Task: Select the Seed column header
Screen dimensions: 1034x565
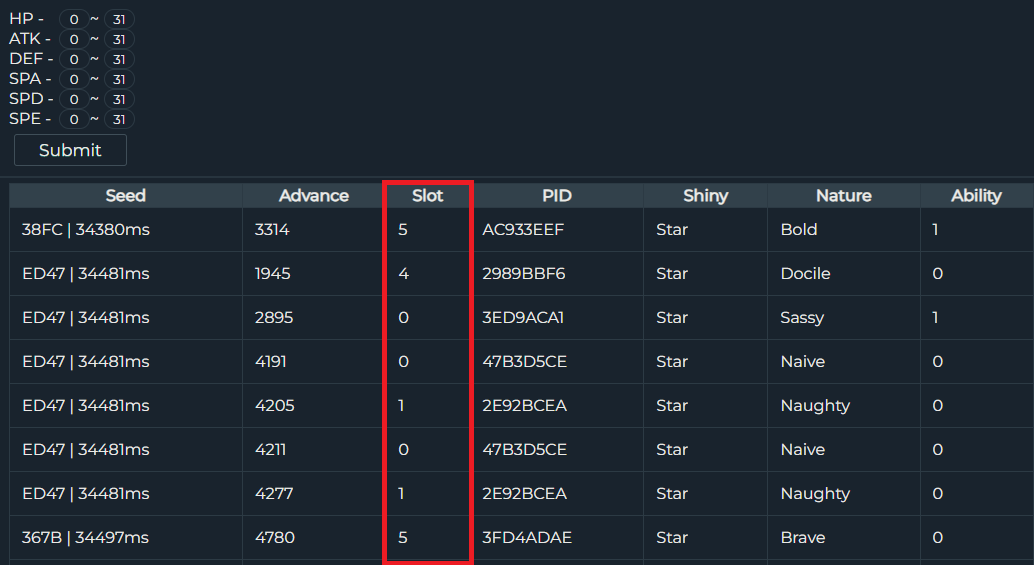Action: click(x=126, y=196)
